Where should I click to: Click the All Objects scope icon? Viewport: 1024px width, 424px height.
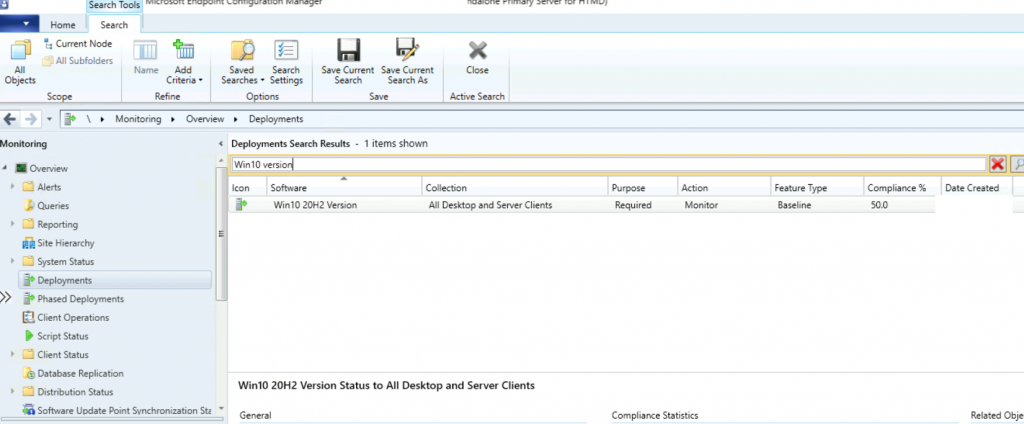[20, 63]
